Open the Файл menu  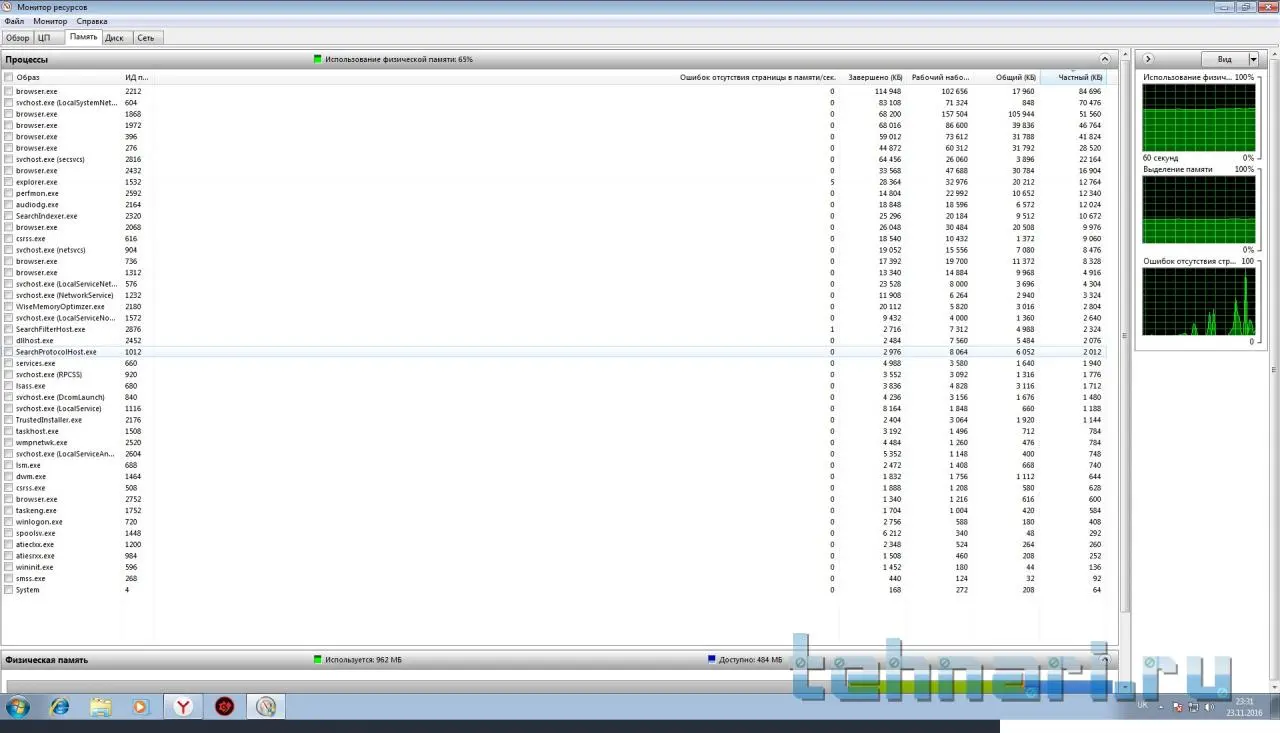[x=14, y=21]
